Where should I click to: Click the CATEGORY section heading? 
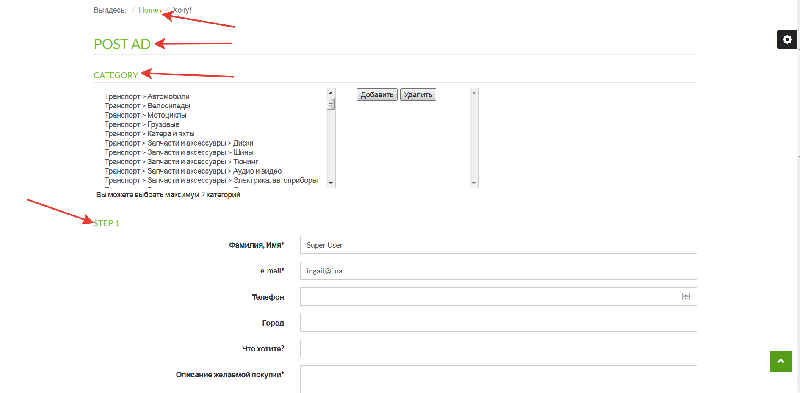[116, 75]
